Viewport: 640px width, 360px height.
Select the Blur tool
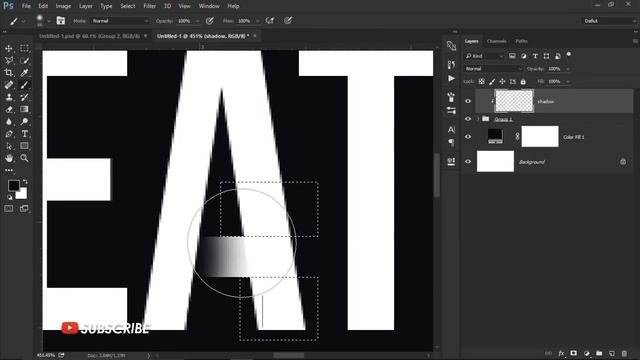(x=9, y=122)
